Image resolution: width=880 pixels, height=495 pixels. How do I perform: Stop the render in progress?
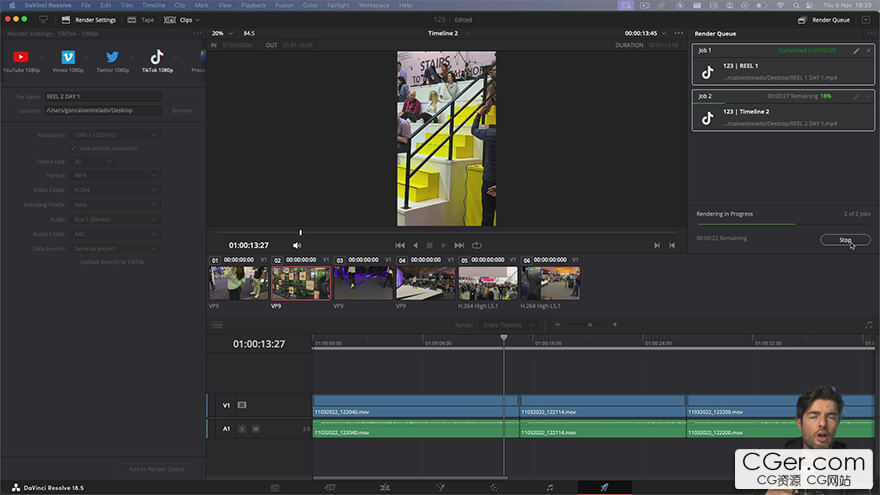coord(845,240)
